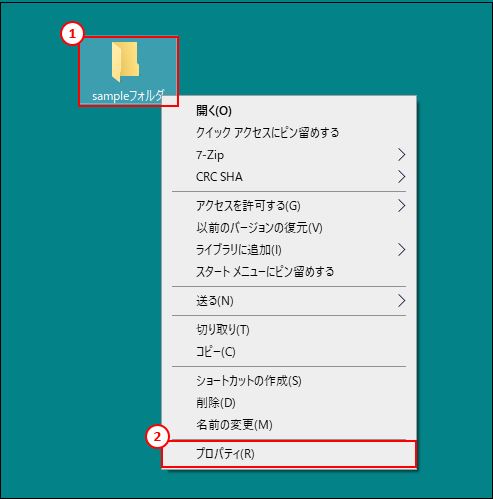Open the 7-Zip submenu item
Image resolution: width=493 pixels, height=499 pixels.
point(289,155)
